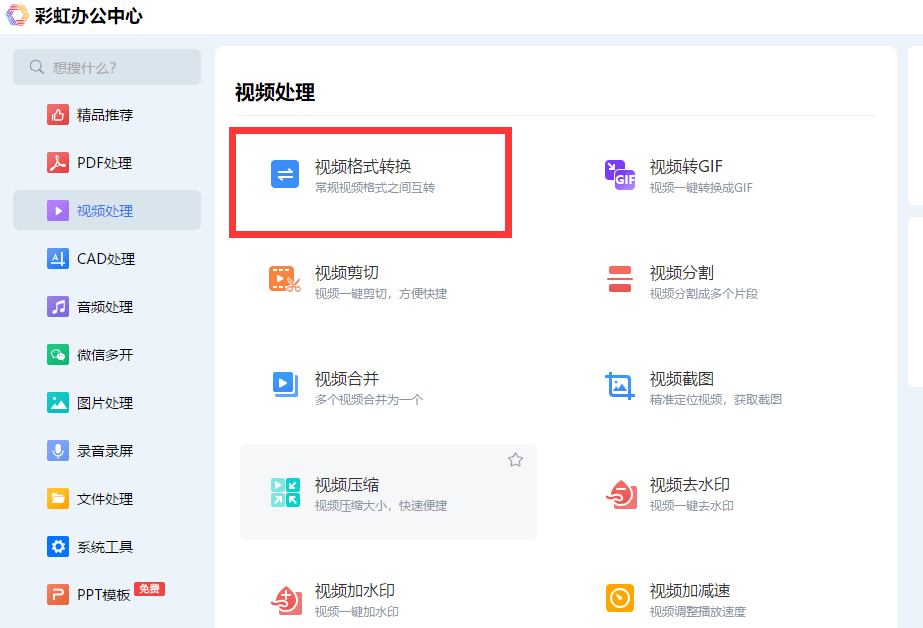Open the 视频剪切 tool
This screenshot has height=628, width=923.
[347, 273]
